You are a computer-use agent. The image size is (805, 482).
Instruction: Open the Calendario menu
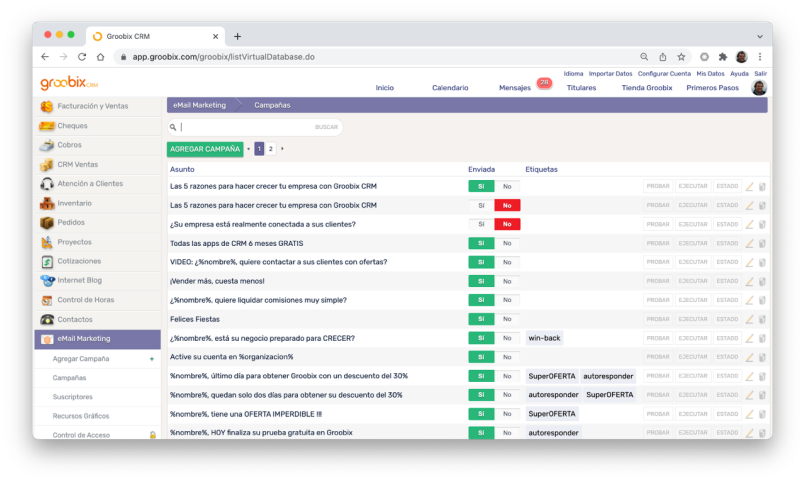(x=450, y=88)
